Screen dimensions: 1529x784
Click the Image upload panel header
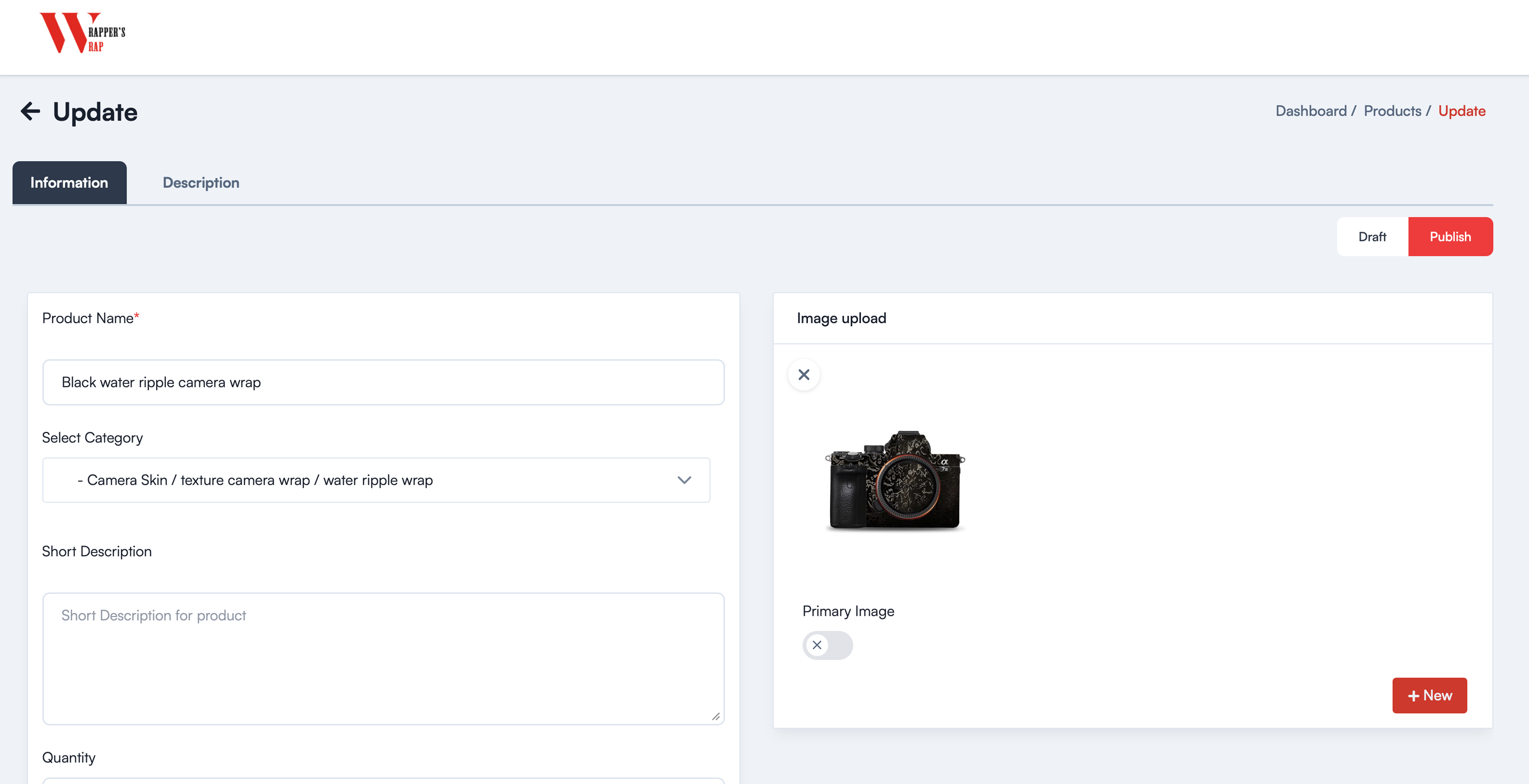(x=841, y=318)
